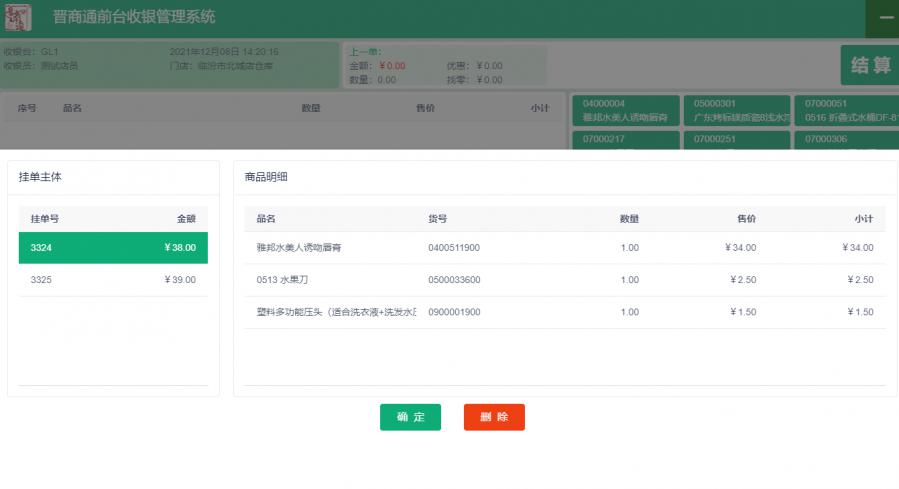Click the 金额 column header in order list
This screenshot has width=899, height=489.
(186, 219)
